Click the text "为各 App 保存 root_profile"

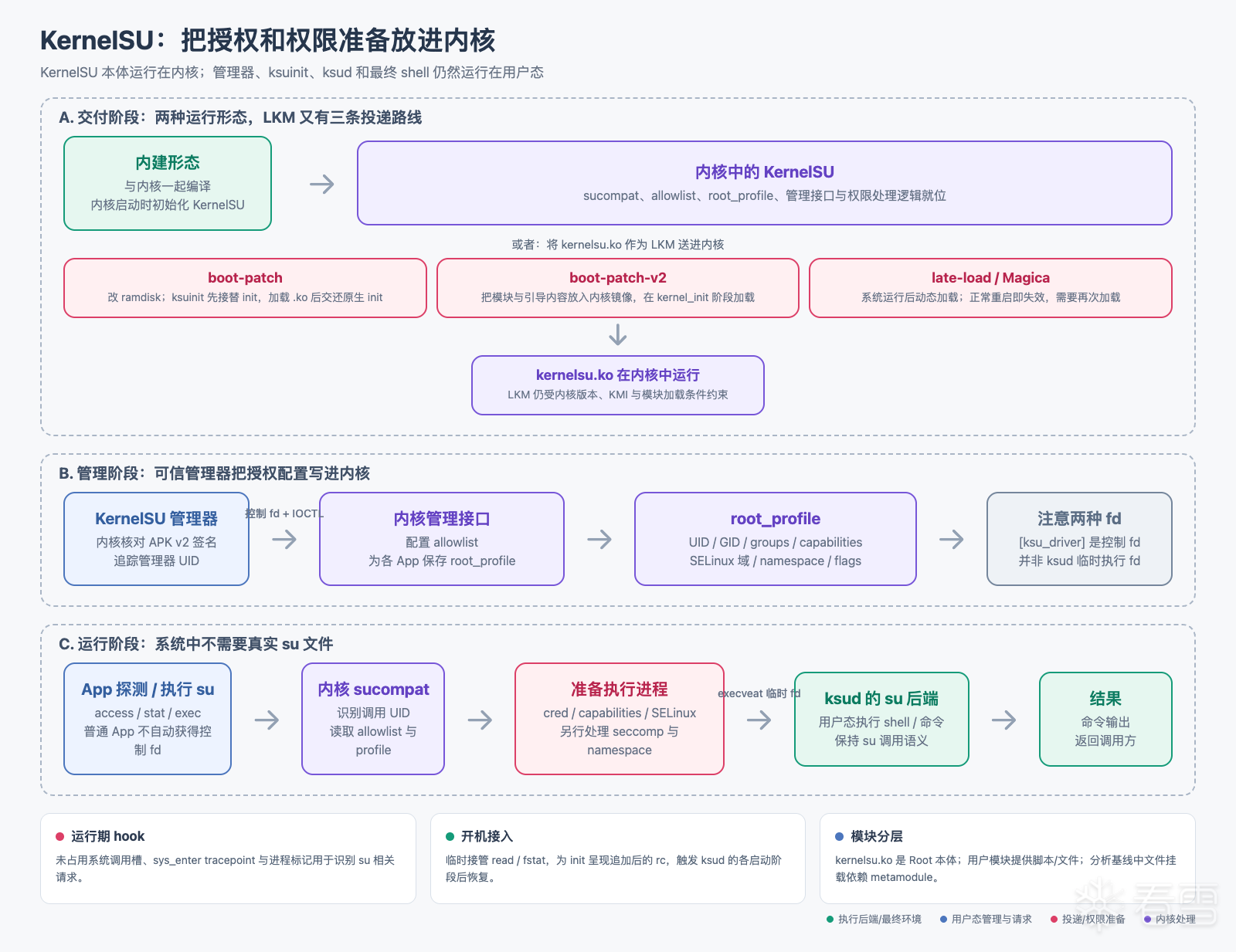(442, 561)
